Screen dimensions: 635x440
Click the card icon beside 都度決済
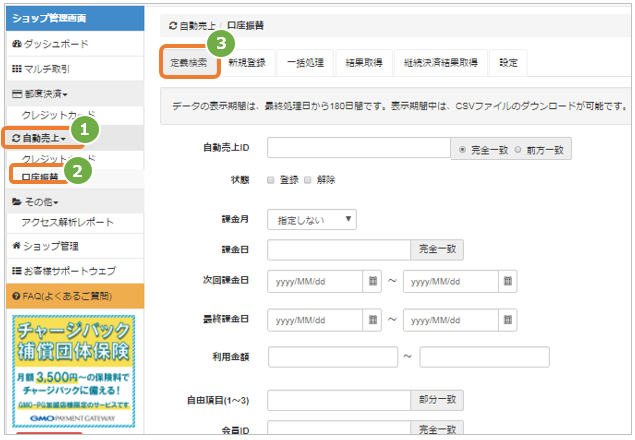[x=17, y=94]
